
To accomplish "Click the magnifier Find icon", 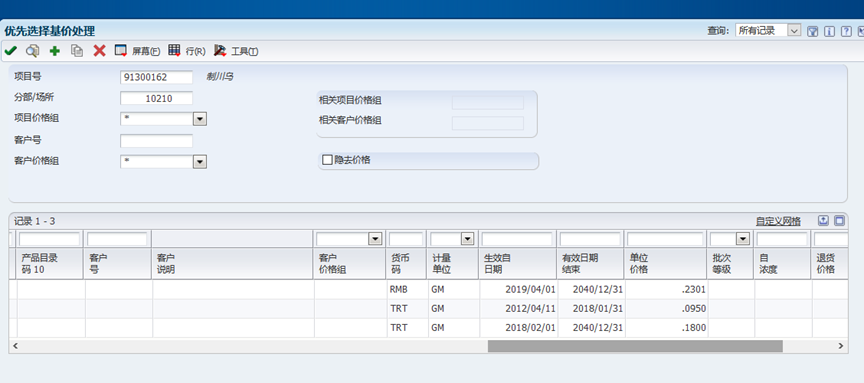I will (33, 51).
